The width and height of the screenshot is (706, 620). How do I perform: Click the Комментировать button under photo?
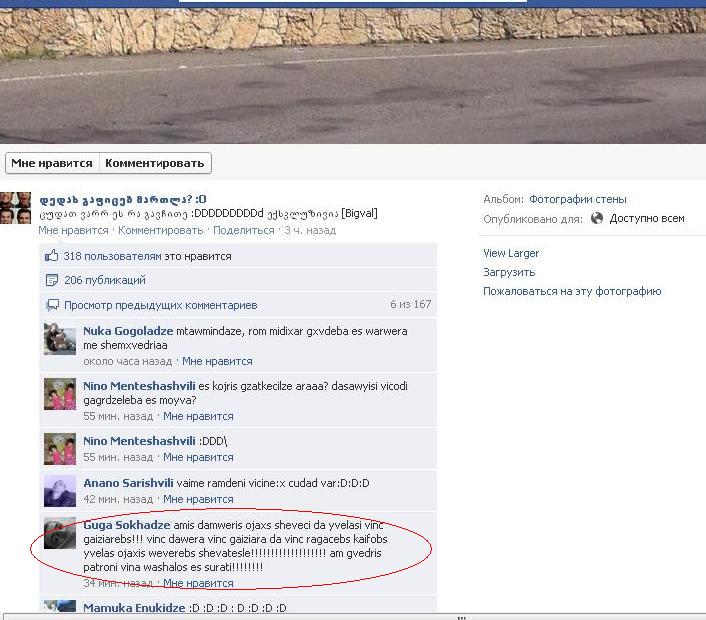155,163
